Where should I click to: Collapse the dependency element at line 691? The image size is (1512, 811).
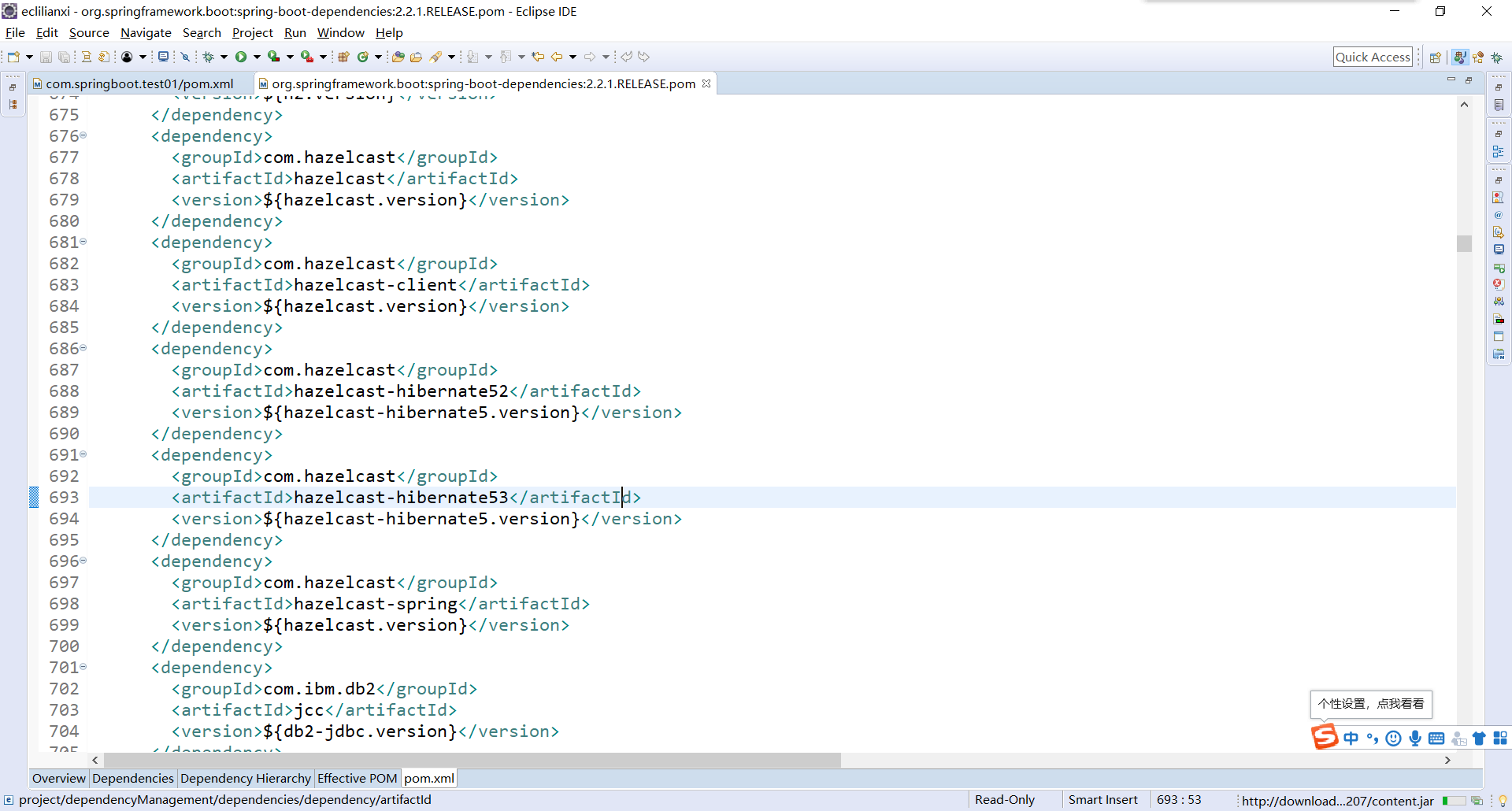coord(83,454)
